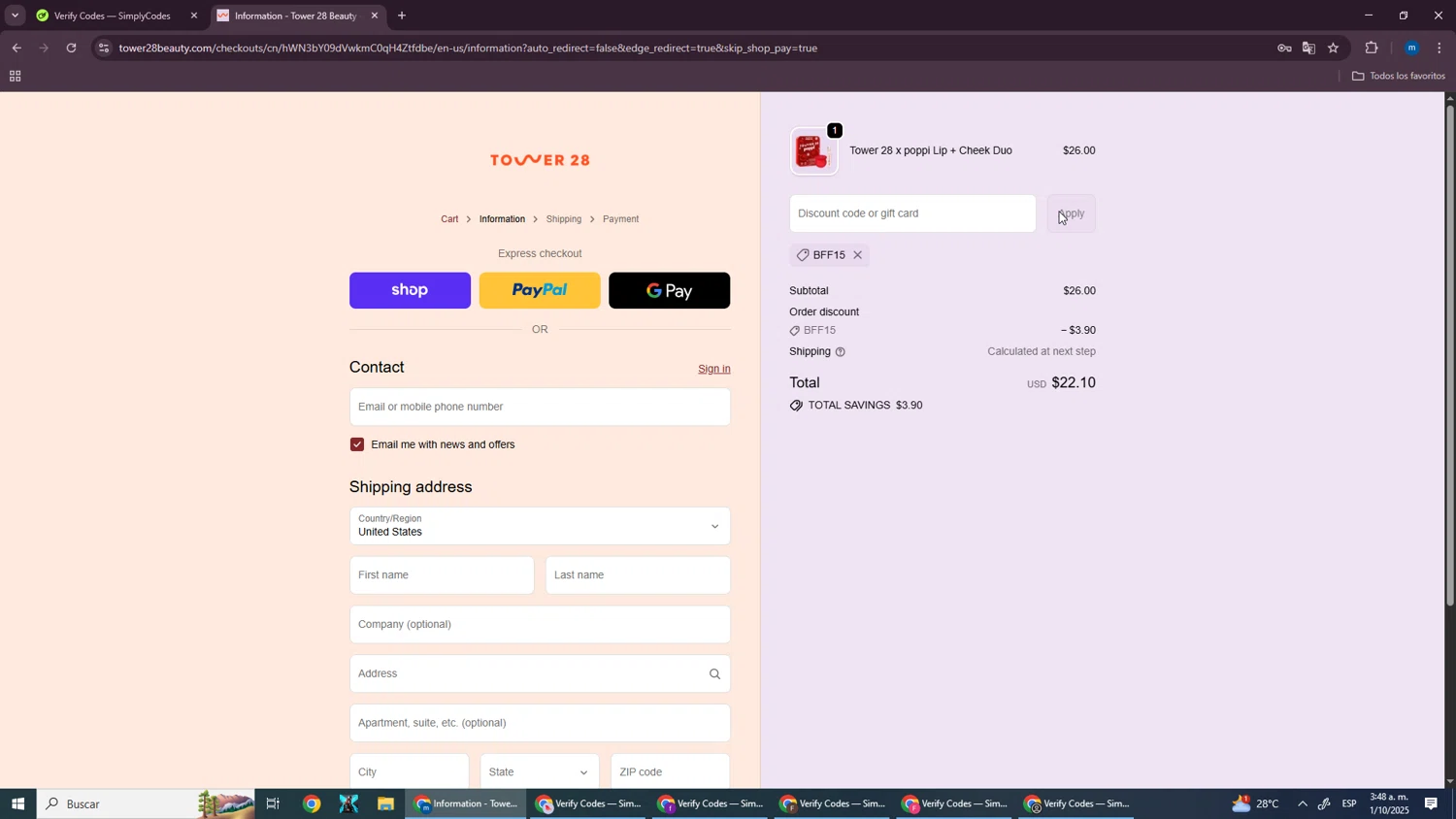Screen dimensions: 1456x819
Task: Click the Lip + Cheek Duo product thumbnail
Action: pos(813,151)
